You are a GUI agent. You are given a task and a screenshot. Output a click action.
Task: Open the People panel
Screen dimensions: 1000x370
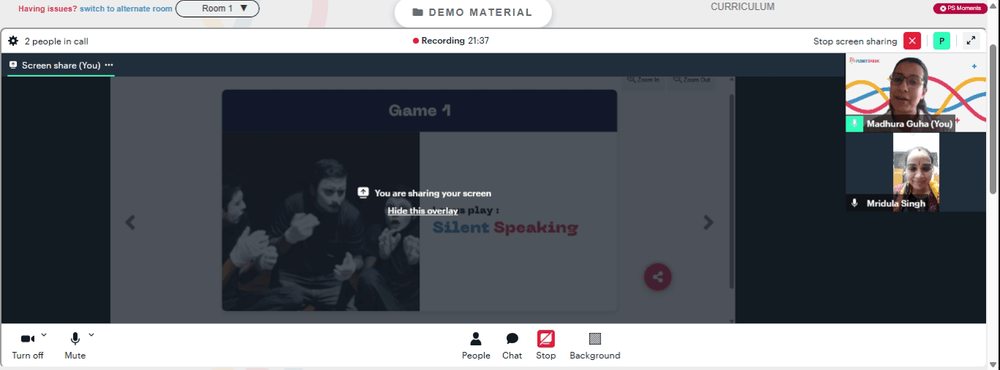click(x=476, y=346)
